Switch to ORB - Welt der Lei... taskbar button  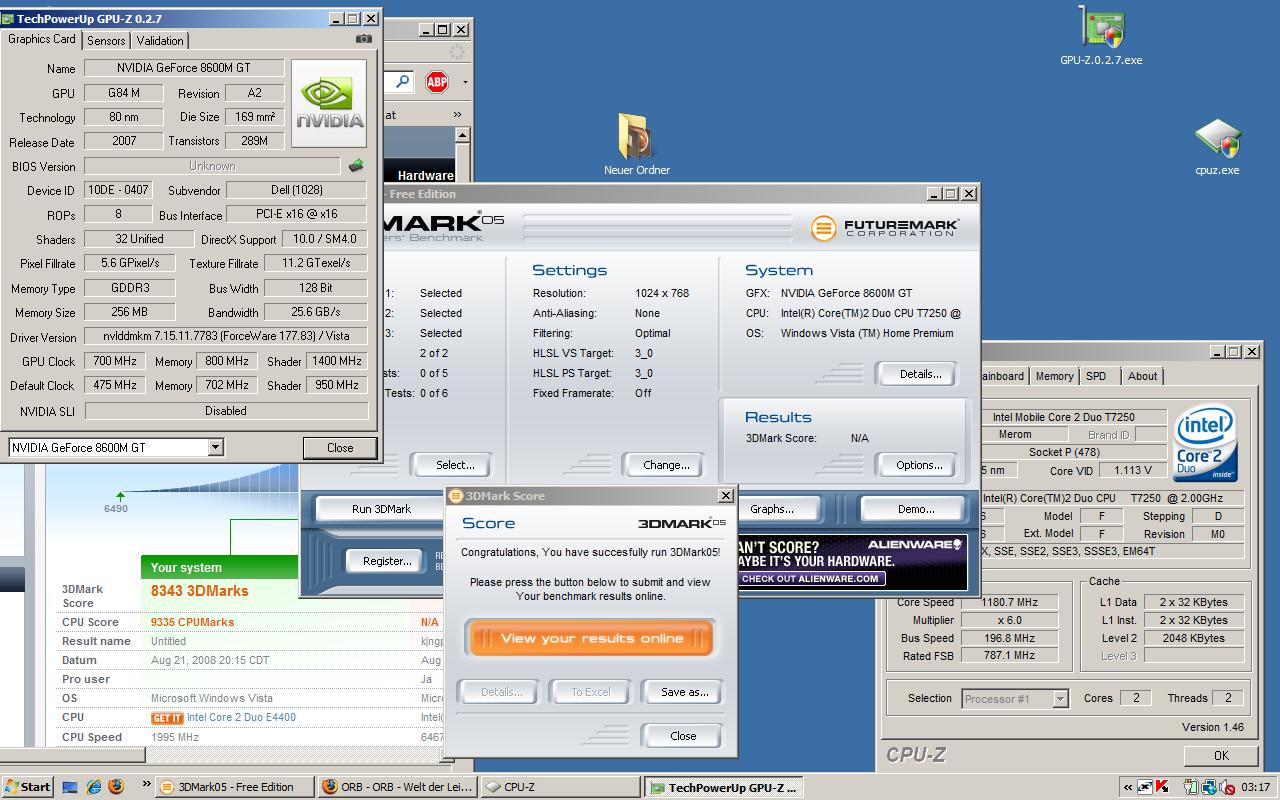coord(397,787)
